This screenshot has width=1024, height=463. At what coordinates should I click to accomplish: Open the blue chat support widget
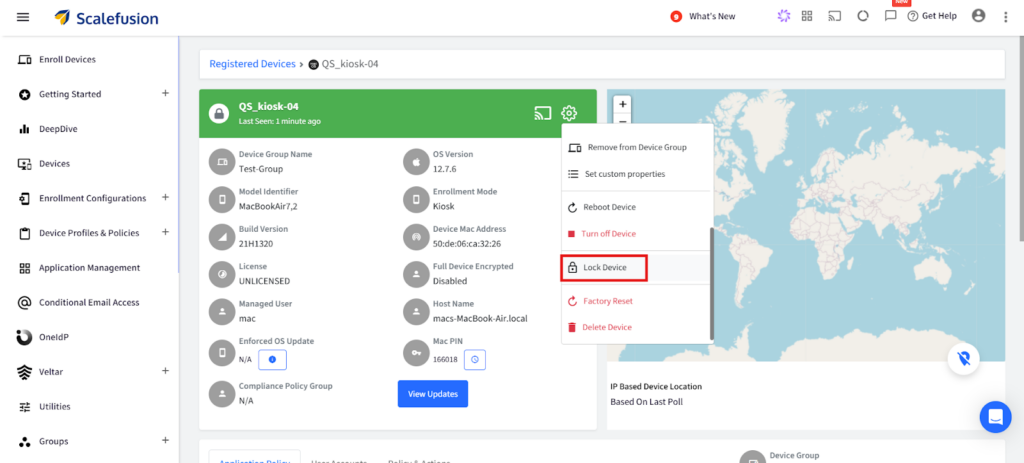coord(995,417)
